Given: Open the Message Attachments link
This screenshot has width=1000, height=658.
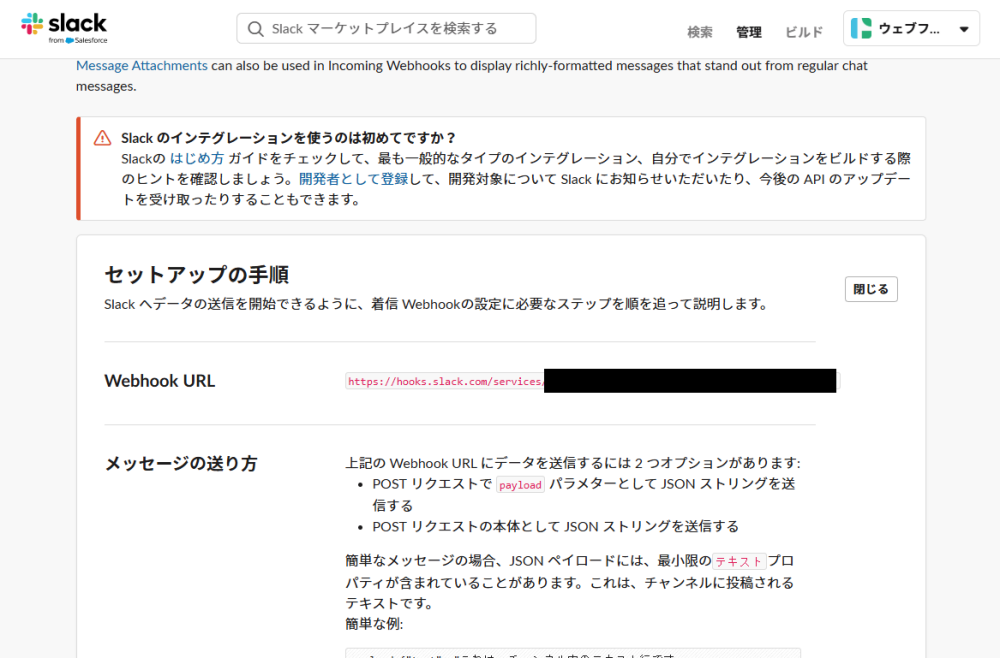Looking at the screenshot, I should point(142,66).
